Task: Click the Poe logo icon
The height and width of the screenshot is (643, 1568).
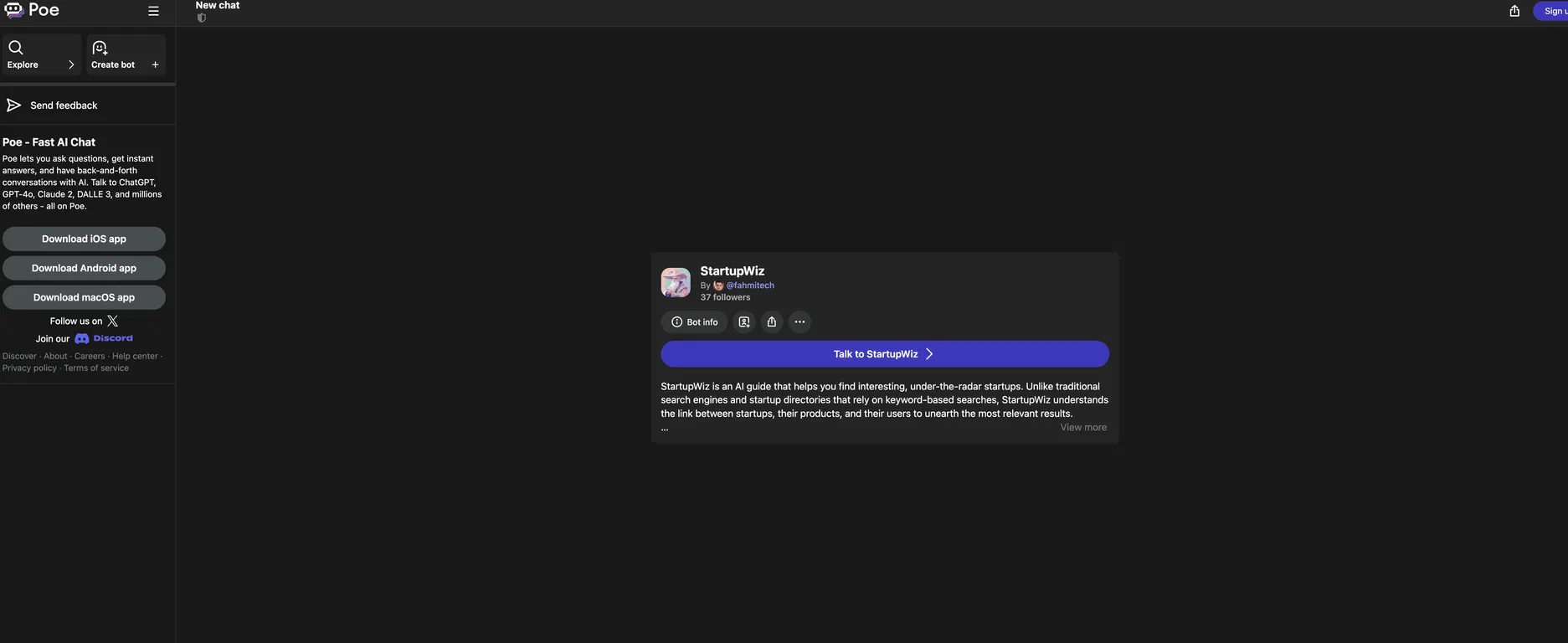Action: pos(13,10)
